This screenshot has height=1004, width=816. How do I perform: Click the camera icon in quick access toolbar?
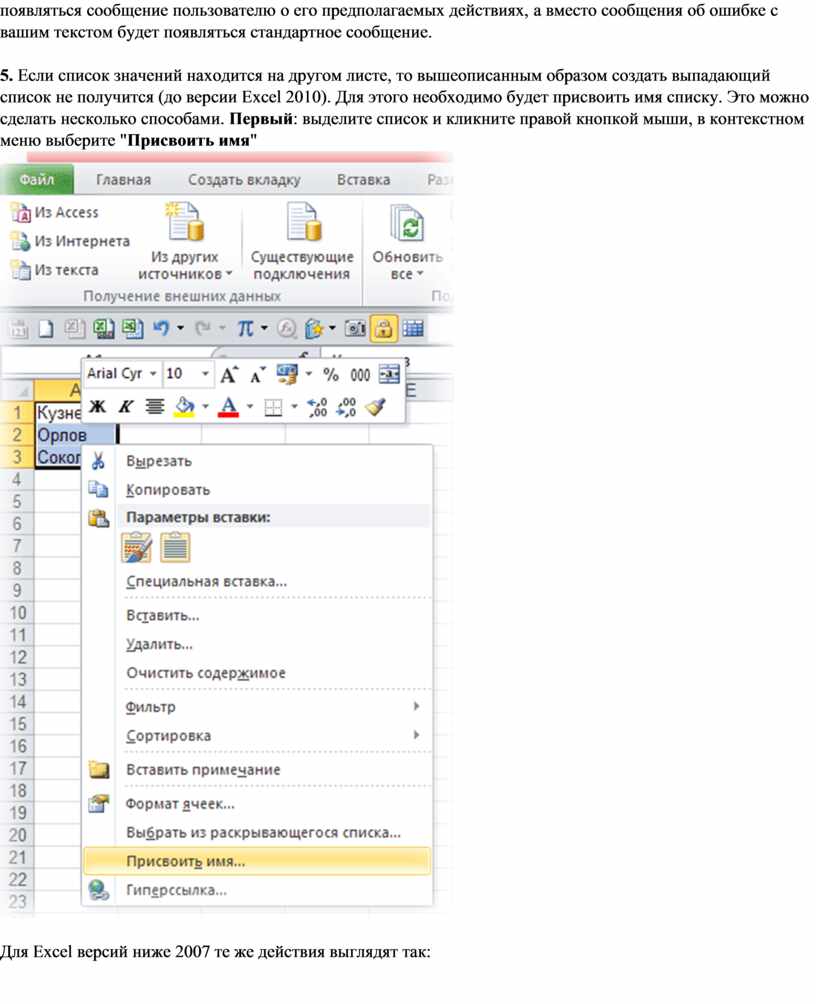coord(355,329)
